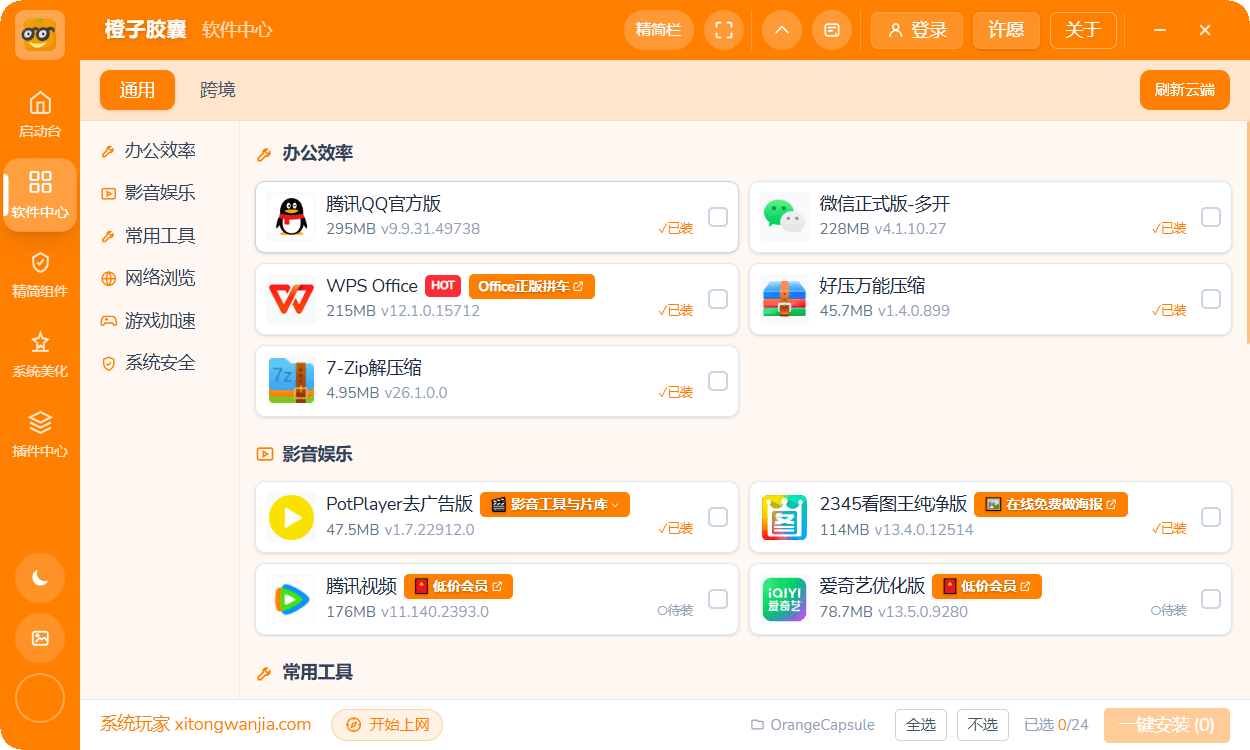Image resolution: width=1250 pixels, height=750 pixels.
Task: Switch to the 跨境 tab
Action: 218,90
